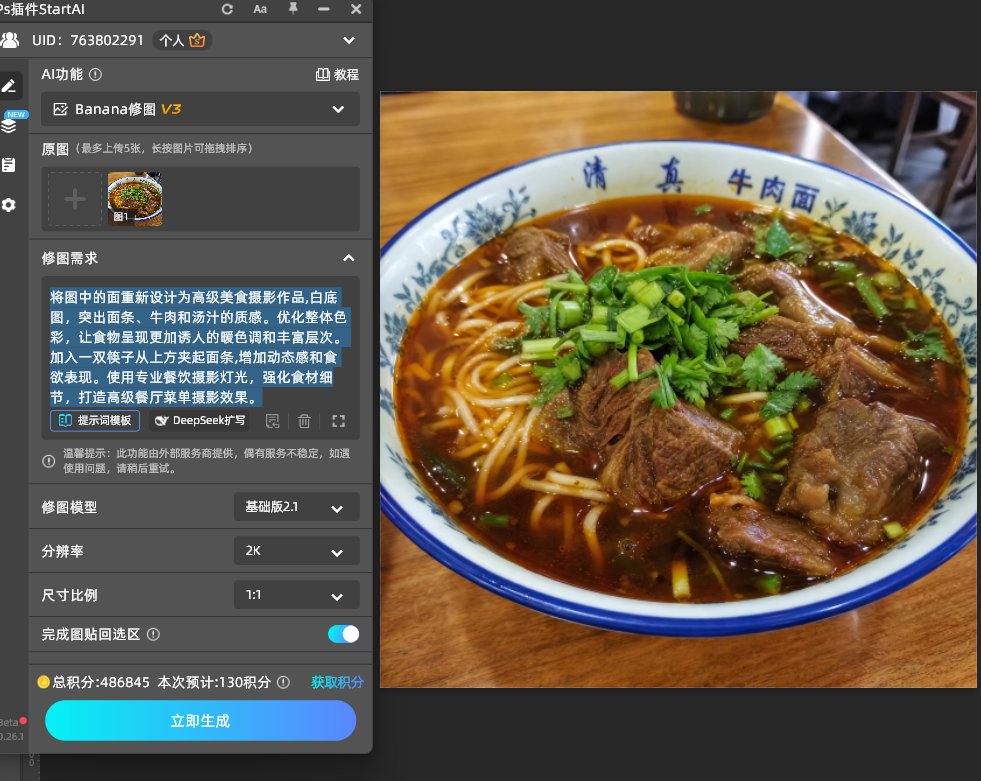981x781 pixels.
Task: Pin the StartAI panel with the pin icon
Action: point(293,9)
